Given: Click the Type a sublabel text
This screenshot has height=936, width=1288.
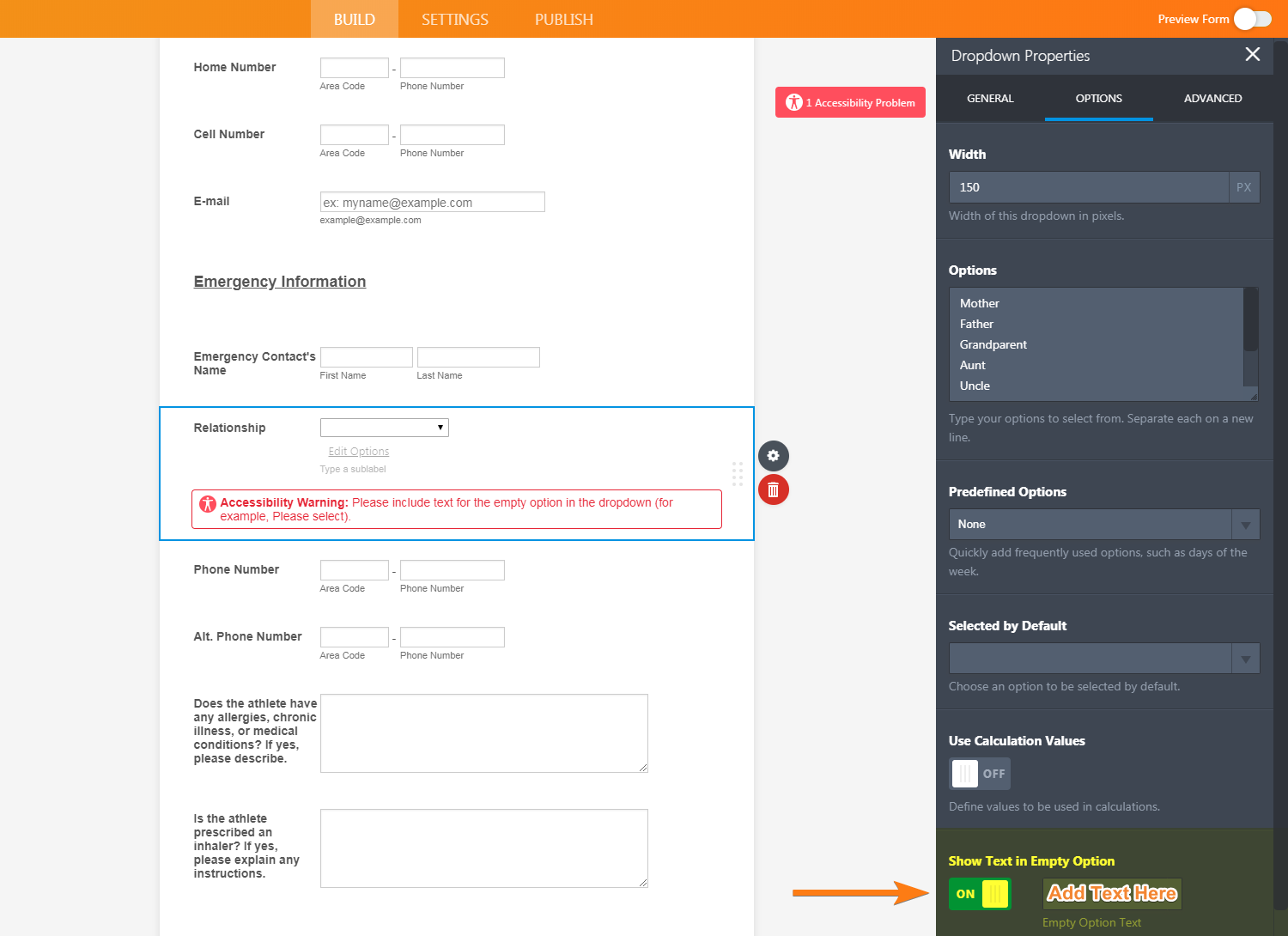Looking at the screenshot, I should click(353, 469).
